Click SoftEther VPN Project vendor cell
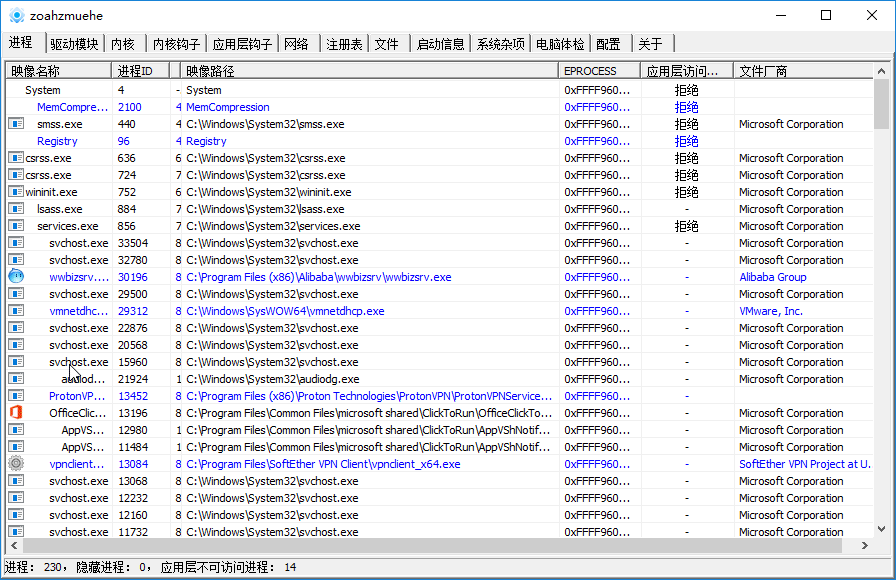The width and height of the screenshot is (896, 580). (805, 464)
